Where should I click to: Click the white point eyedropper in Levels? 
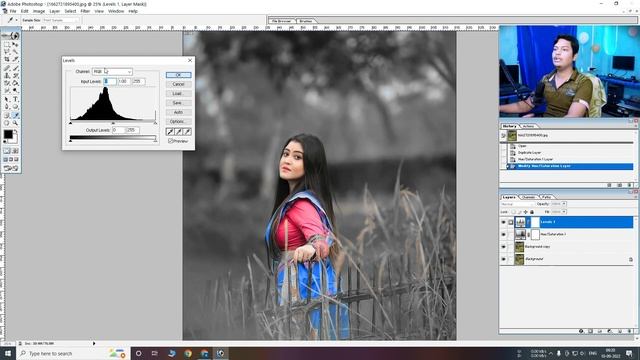(187, 131)
